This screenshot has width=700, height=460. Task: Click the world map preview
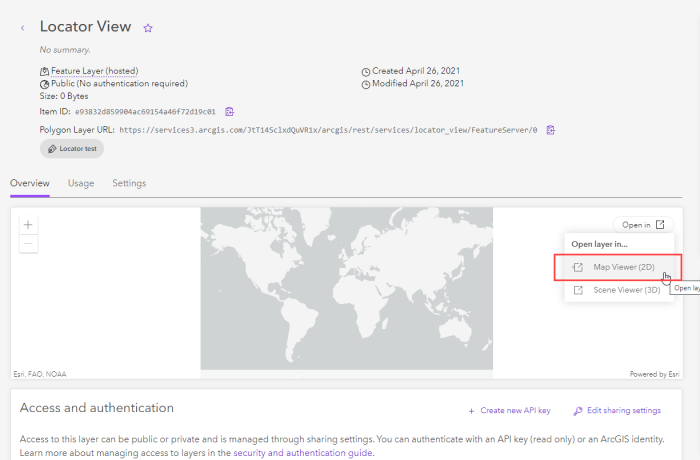[x=346, y=290]
